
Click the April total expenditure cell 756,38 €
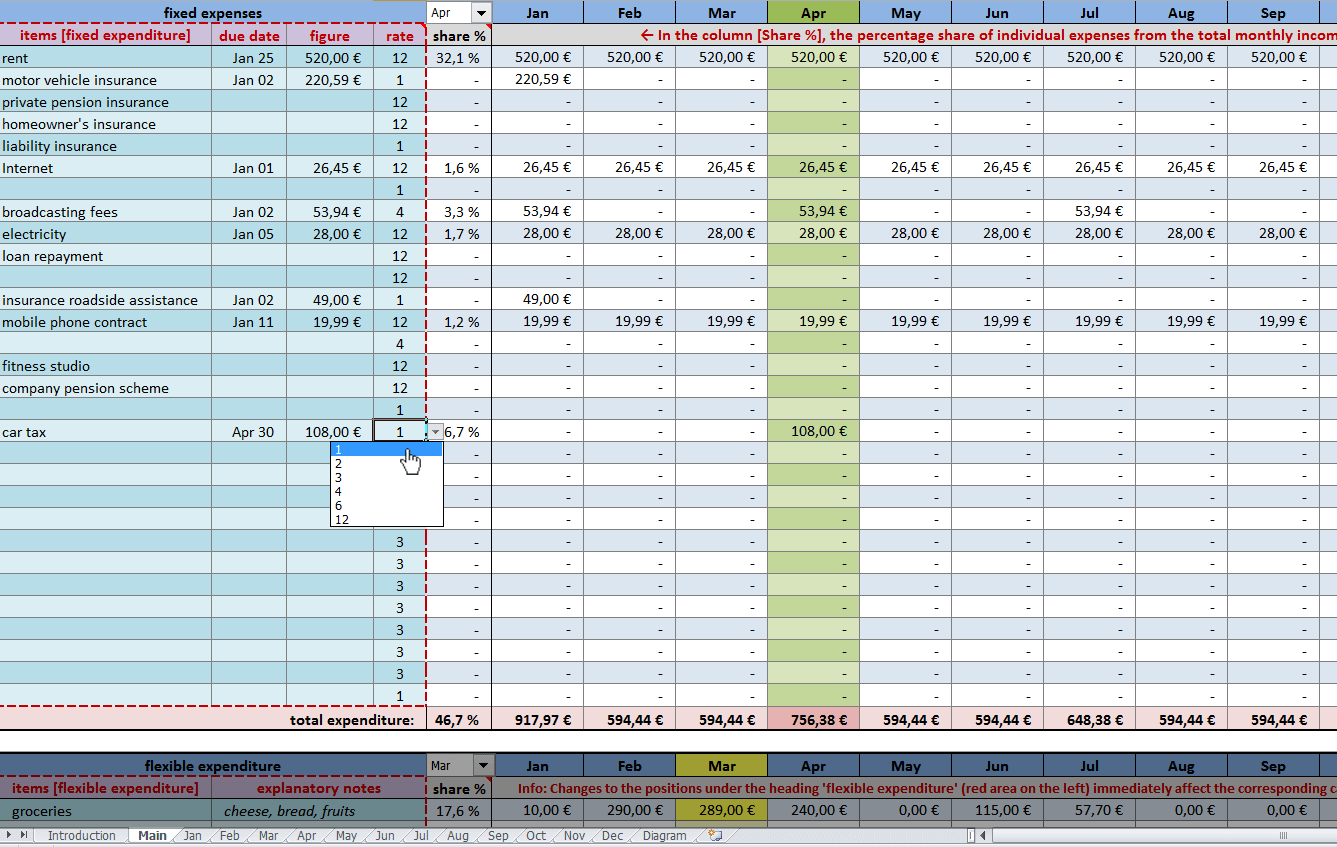point(813,720)
